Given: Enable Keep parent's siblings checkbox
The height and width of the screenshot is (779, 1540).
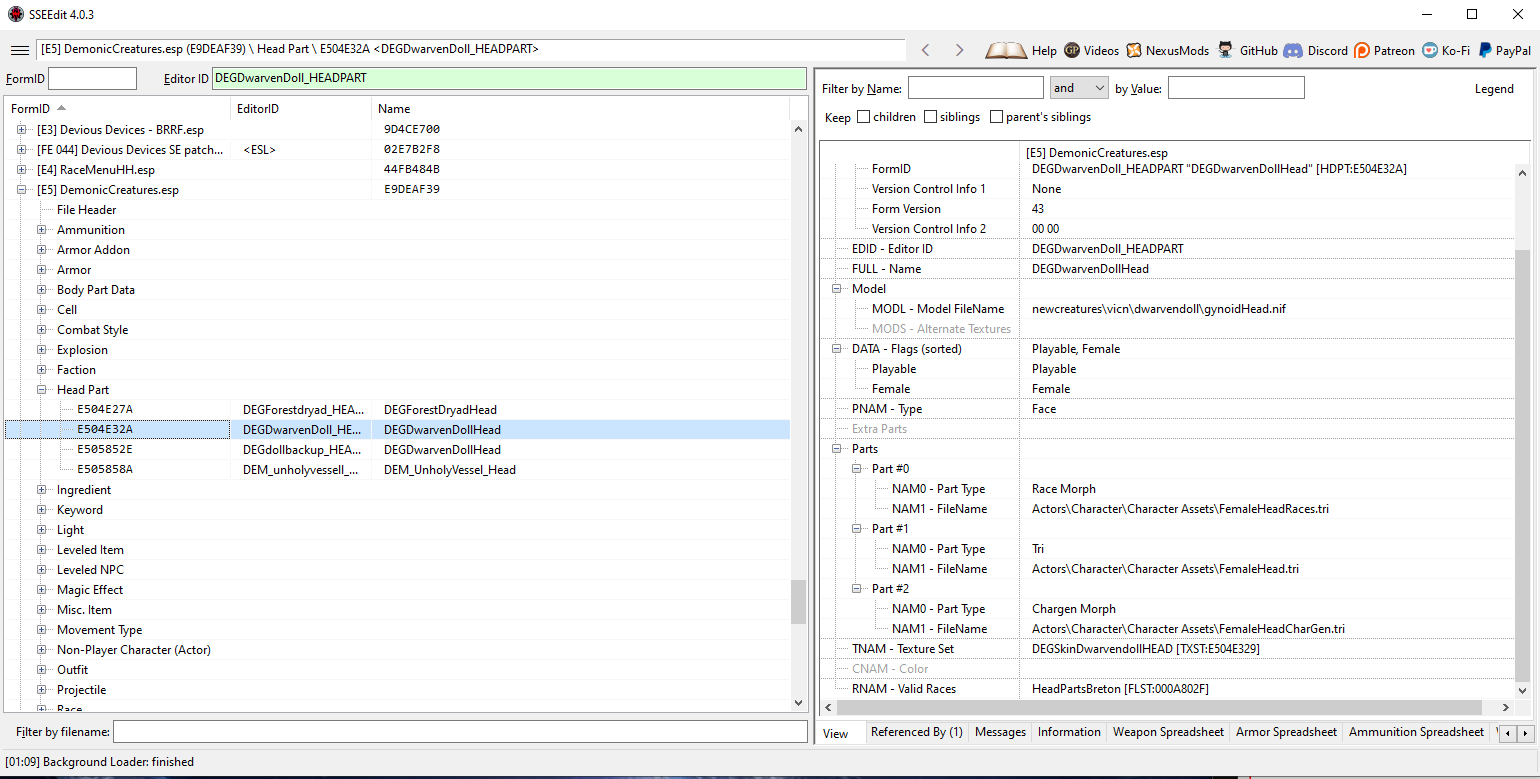Looking at the screenshot, I should (x=996, y=117).
